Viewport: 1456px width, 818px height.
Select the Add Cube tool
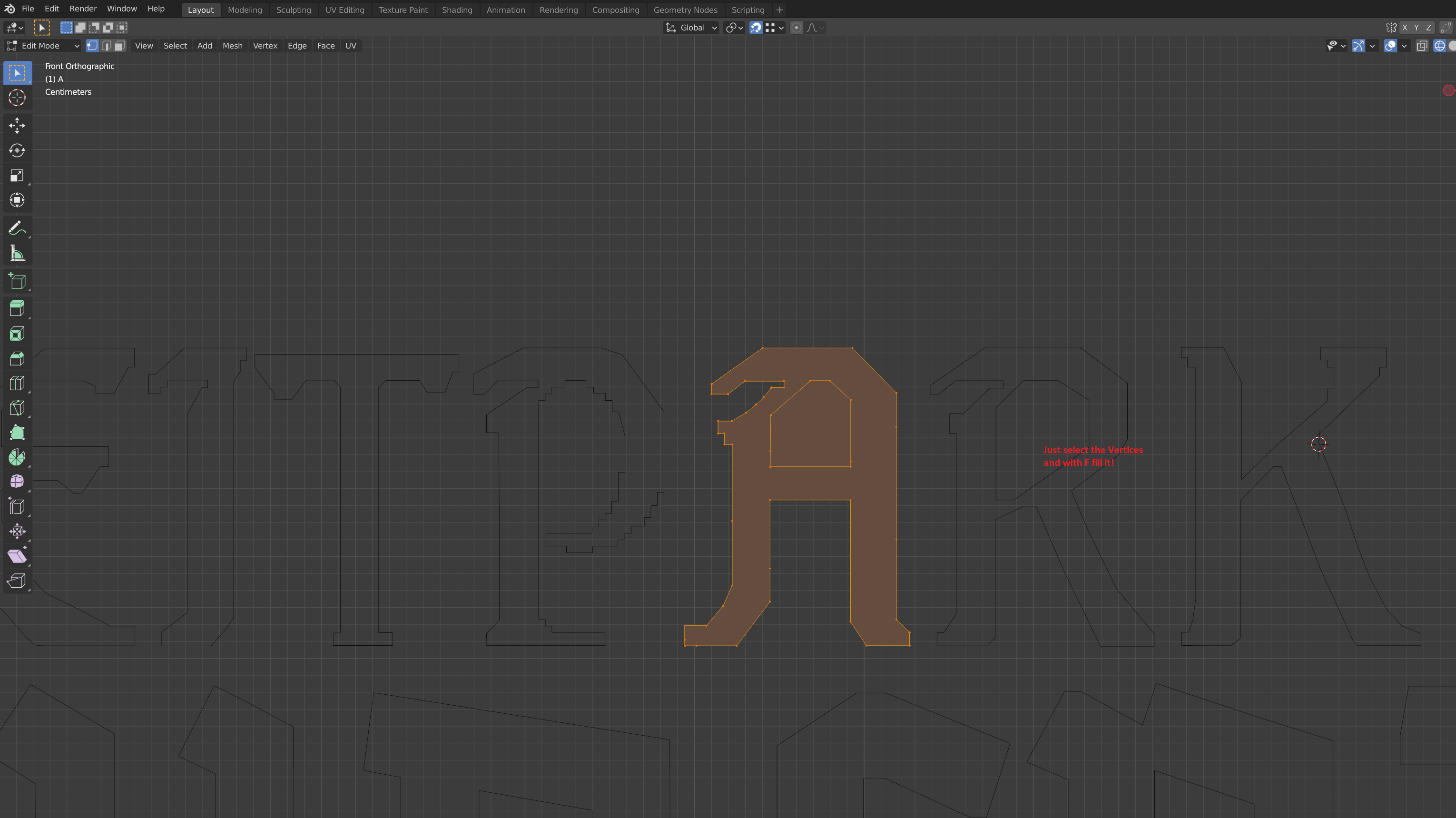point(17,281)
